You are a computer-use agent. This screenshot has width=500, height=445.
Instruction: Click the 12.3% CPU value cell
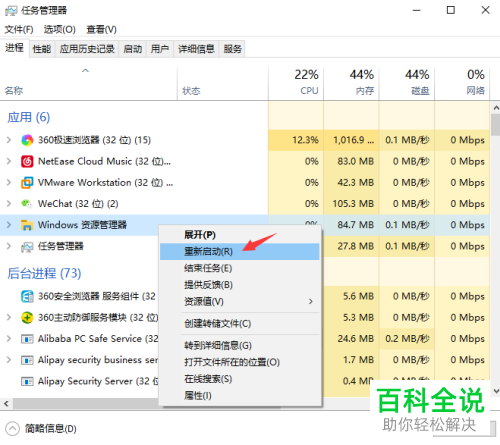[296, 140]
